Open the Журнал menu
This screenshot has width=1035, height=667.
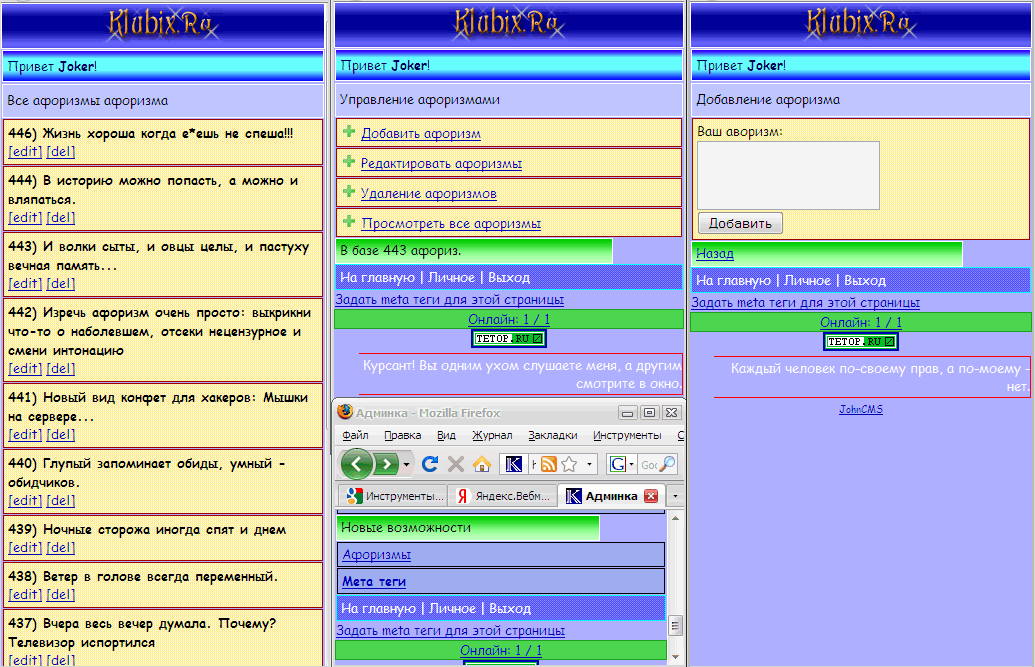point(492,435)
